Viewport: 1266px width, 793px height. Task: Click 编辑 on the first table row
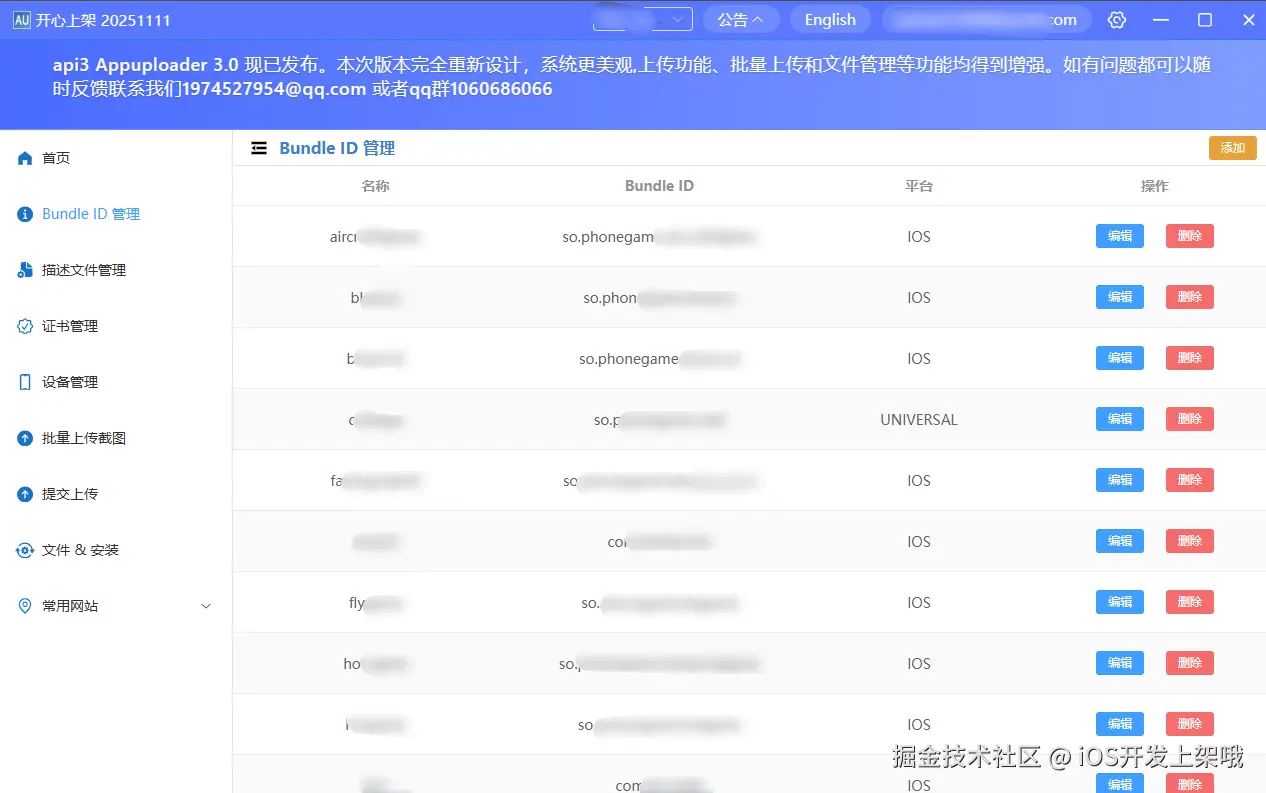1119,236
